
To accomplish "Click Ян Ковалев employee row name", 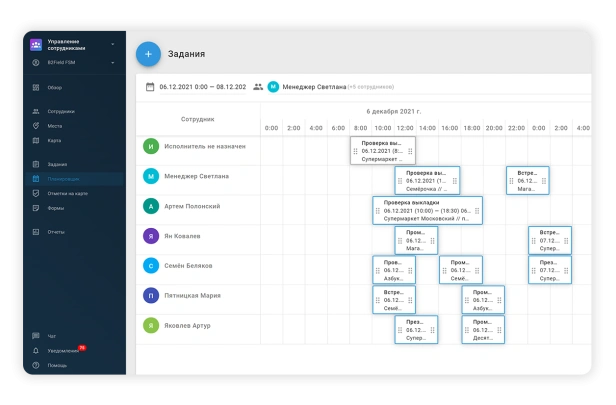I will click(x=182, y=236).
